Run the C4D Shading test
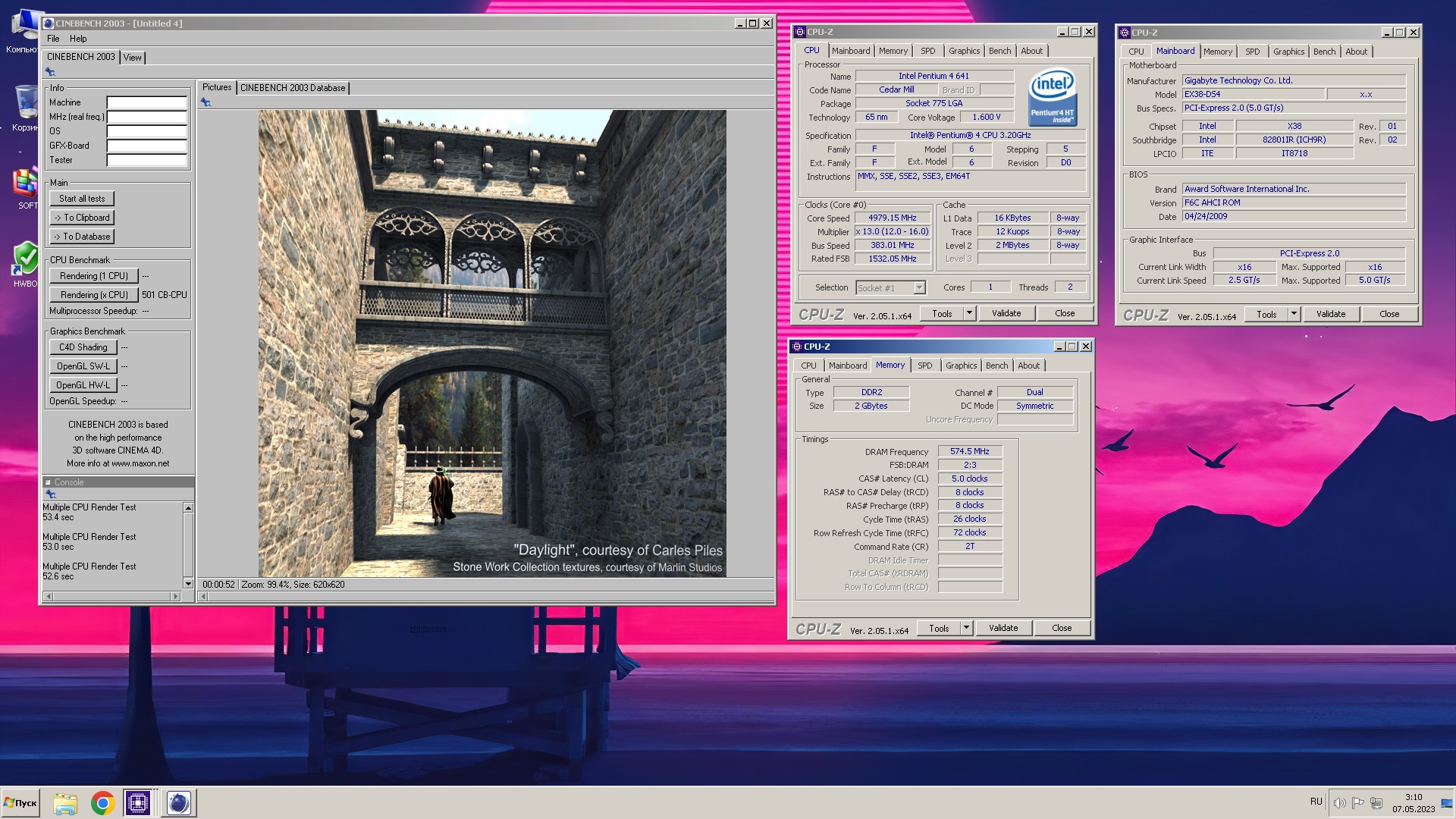1456x819 pixels. pos(83,347)
